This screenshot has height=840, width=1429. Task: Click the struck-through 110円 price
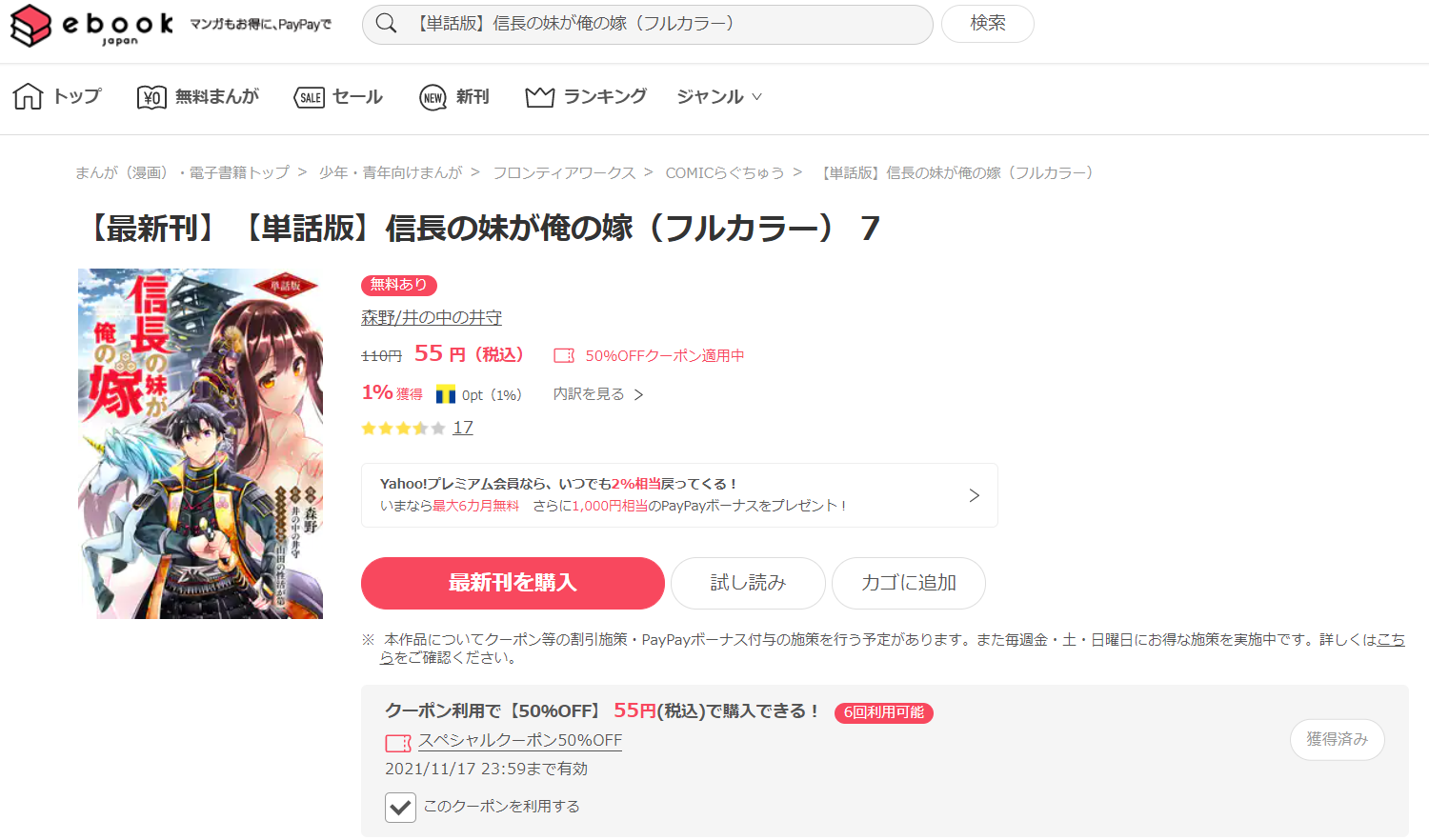pos(381,355)
